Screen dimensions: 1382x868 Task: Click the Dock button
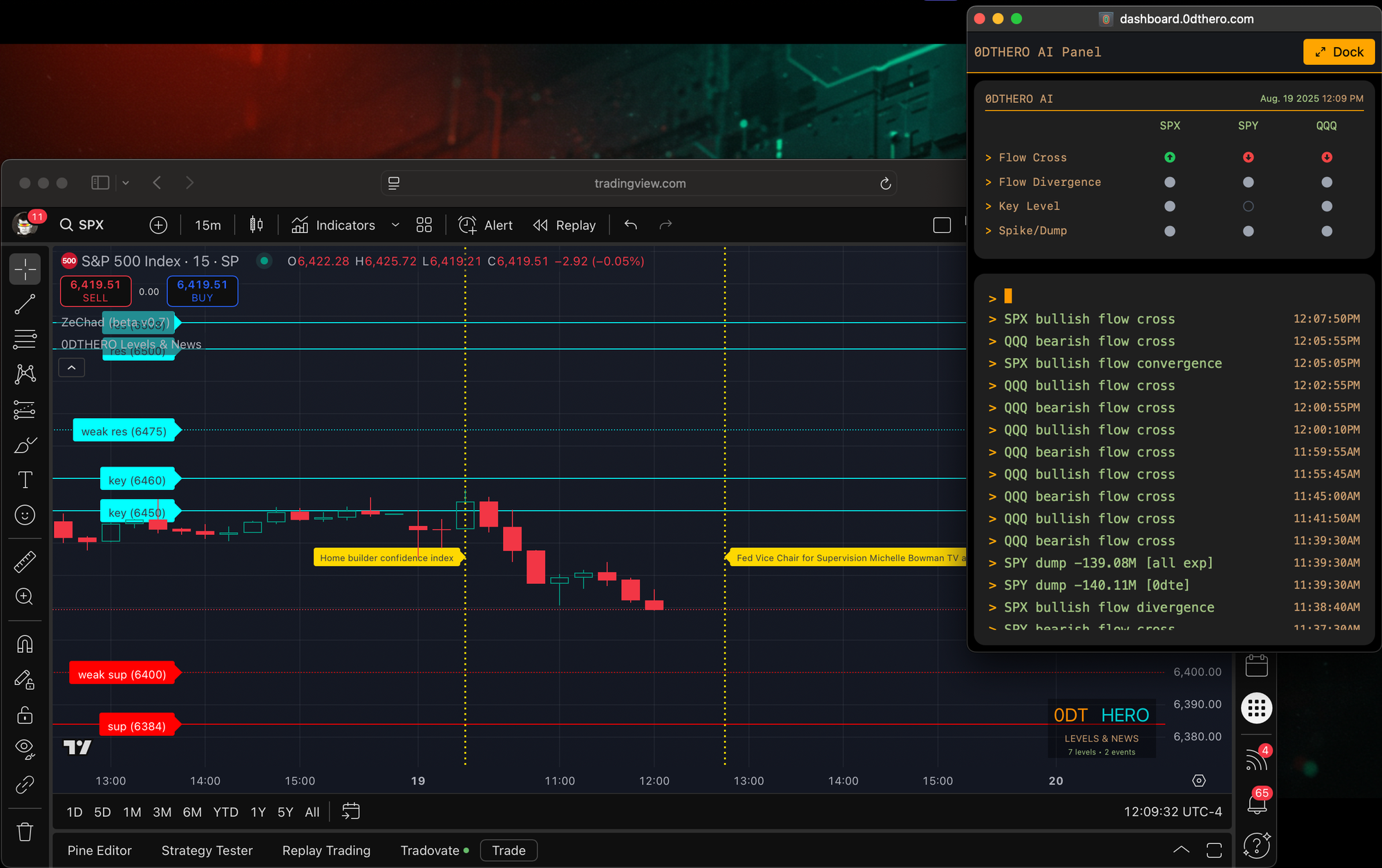tap(1338, 52)
